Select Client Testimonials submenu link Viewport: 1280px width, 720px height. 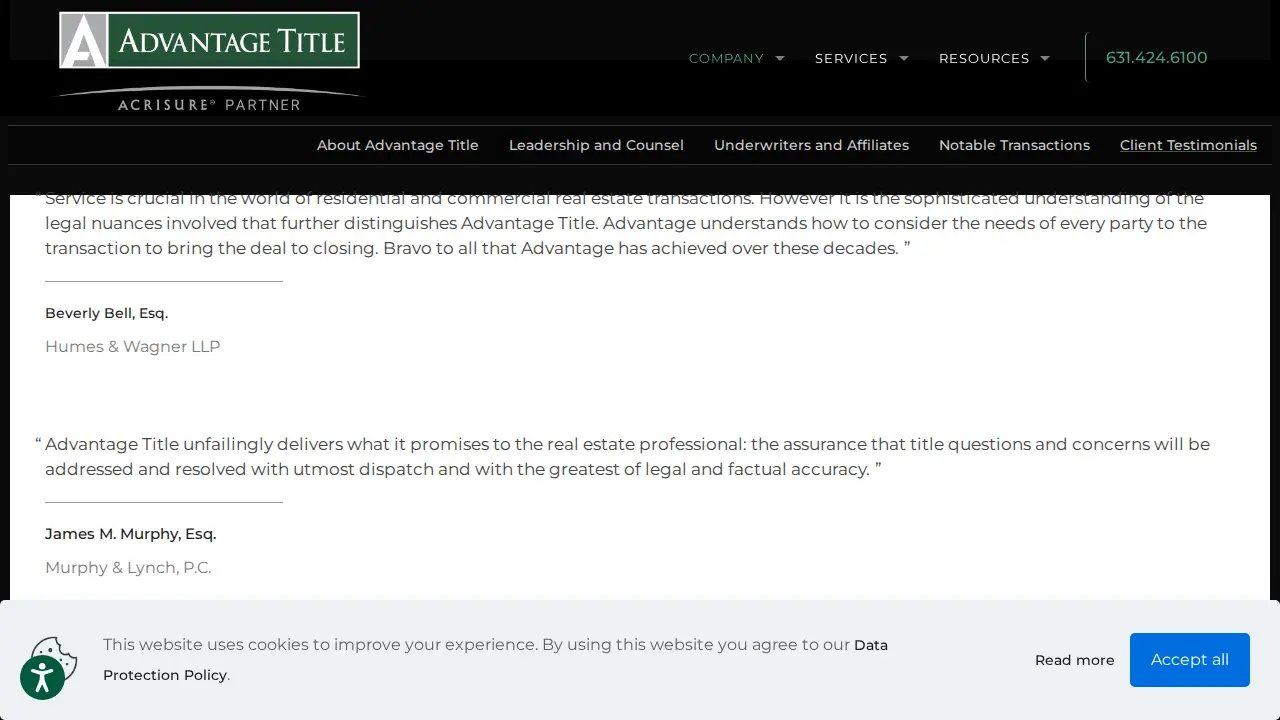click(x=1188, y=145)
